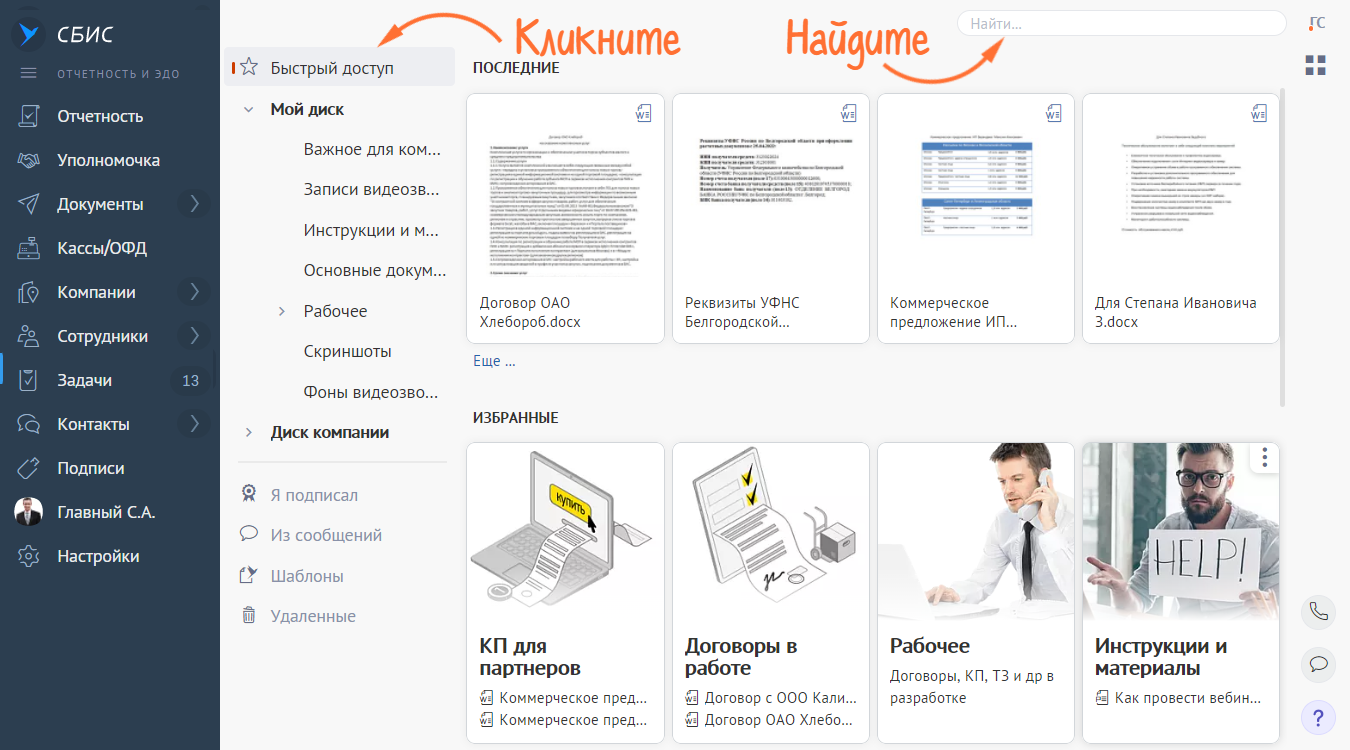
Task: Collapse the Мой диск tree node
Action: (249, 110)
